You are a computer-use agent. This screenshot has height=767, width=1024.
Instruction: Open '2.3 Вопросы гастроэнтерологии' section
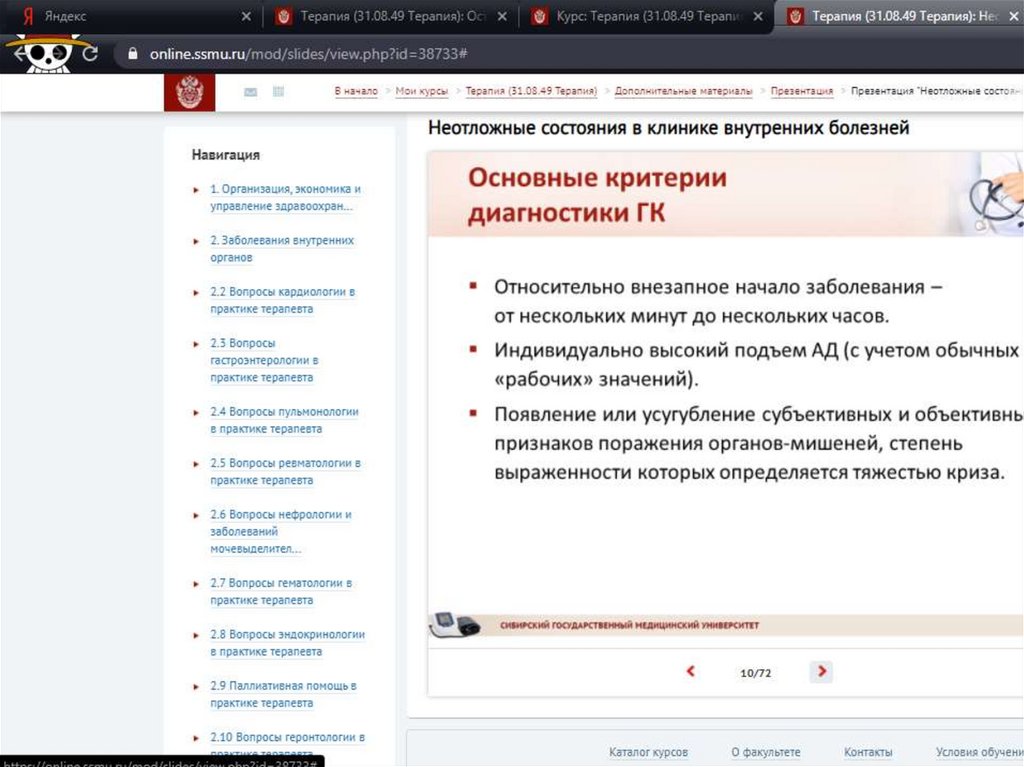pyautogui.click(x=264, y=360)
